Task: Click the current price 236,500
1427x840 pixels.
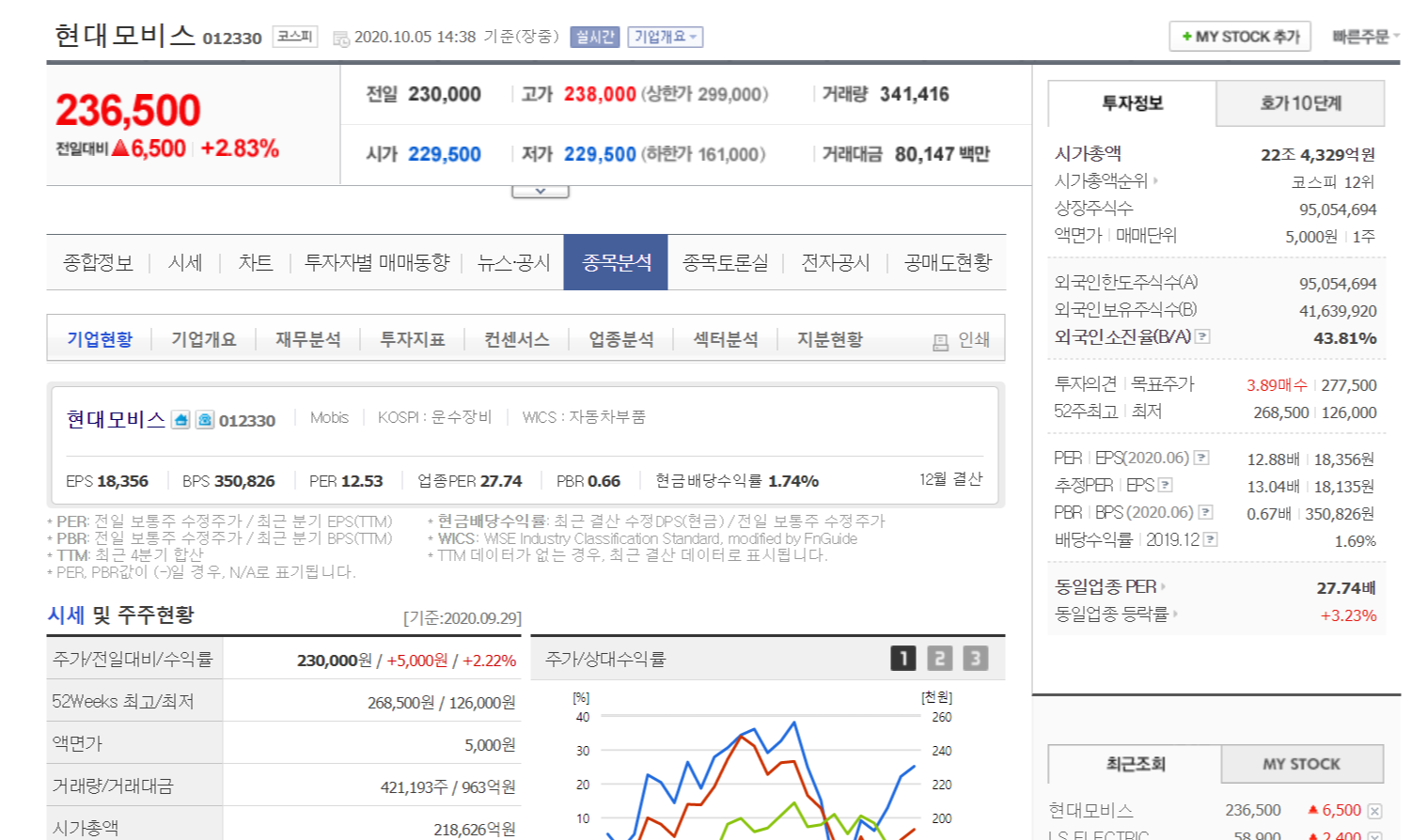Action: click(128, 111)
